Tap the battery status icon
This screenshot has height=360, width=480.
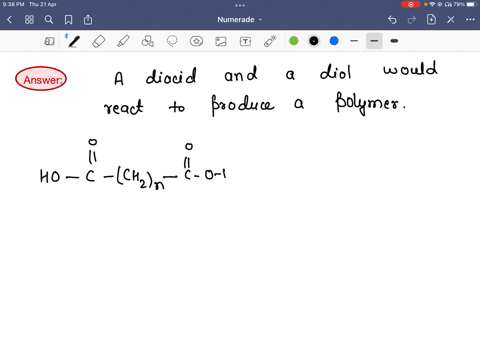pos(472,4)
